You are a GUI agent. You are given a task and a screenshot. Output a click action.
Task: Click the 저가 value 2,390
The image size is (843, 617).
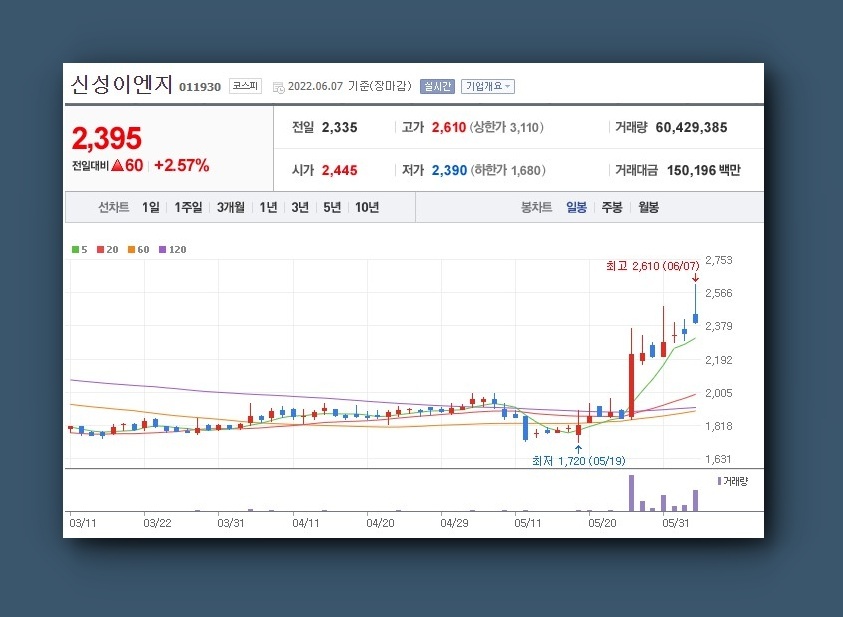pos(449,170)
